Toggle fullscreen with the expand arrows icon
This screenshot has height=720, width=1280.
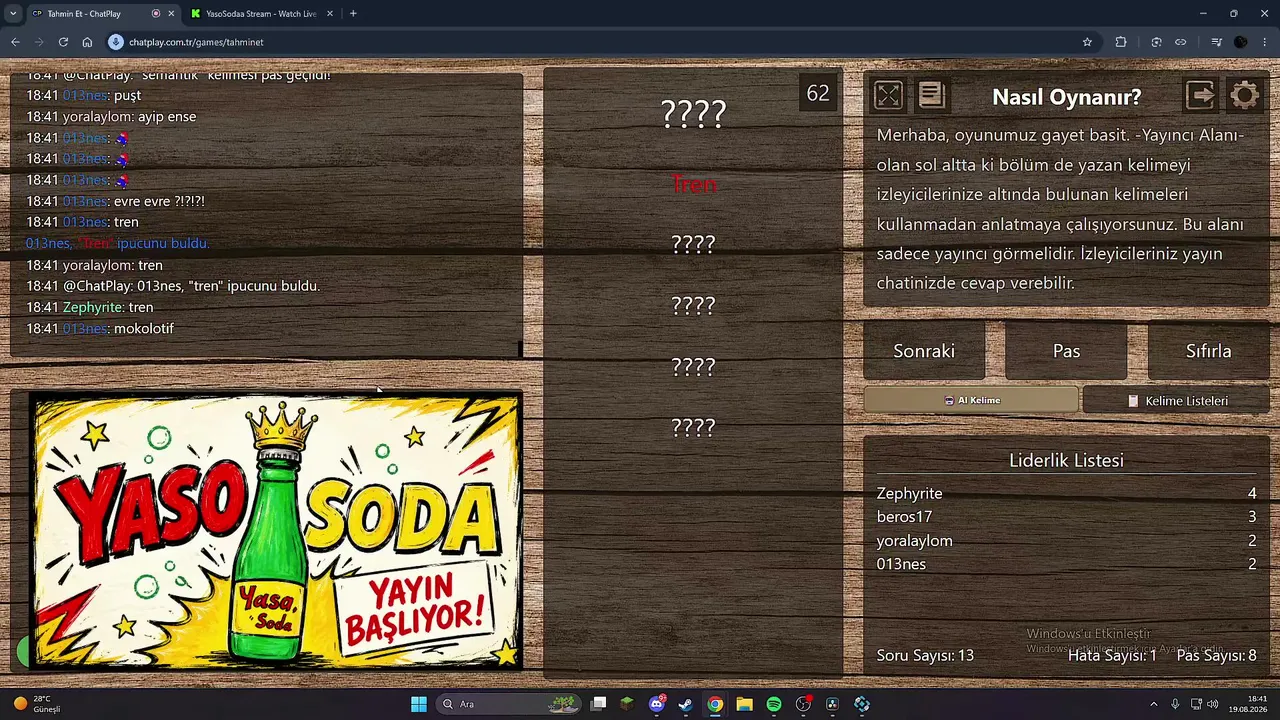[x=888, y=95]
